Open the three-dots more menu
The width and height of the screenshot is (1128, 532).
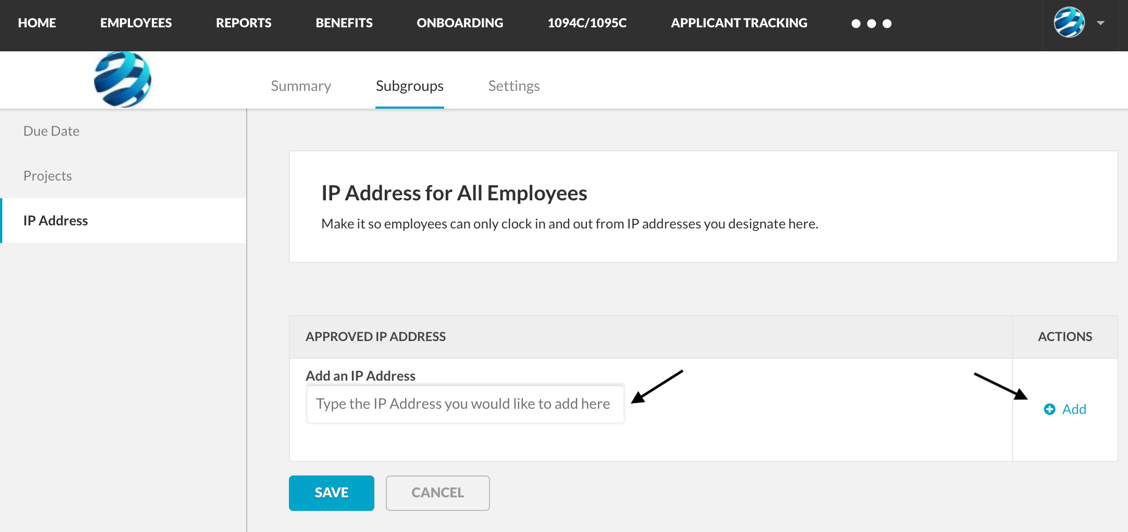point(871,24)
